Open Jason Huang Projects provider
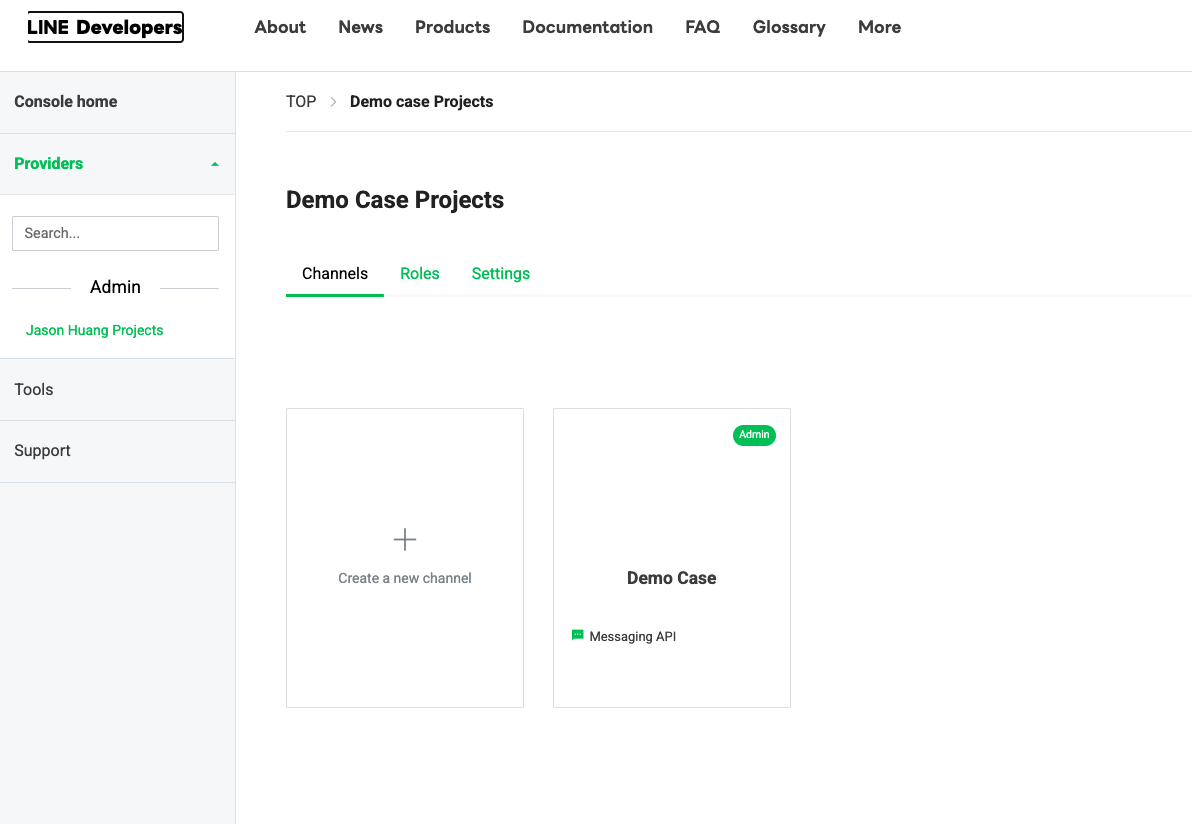This screenshot has height=824, width=1192. 94,330
